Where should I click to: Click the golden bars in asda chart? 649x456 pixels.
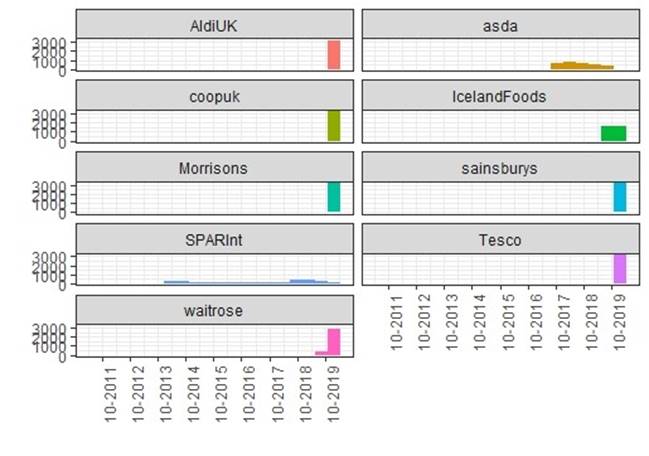coord(581,66)
